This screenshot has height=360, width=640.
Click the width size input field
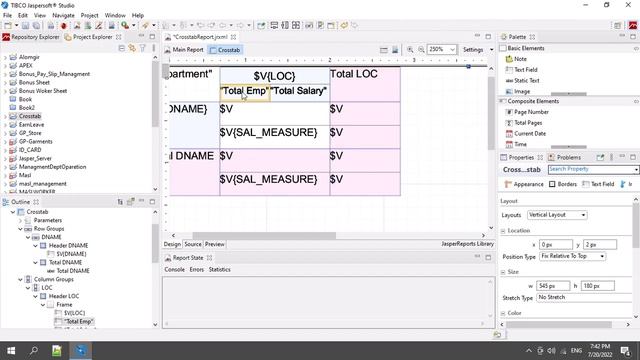(x=553, y=286)
